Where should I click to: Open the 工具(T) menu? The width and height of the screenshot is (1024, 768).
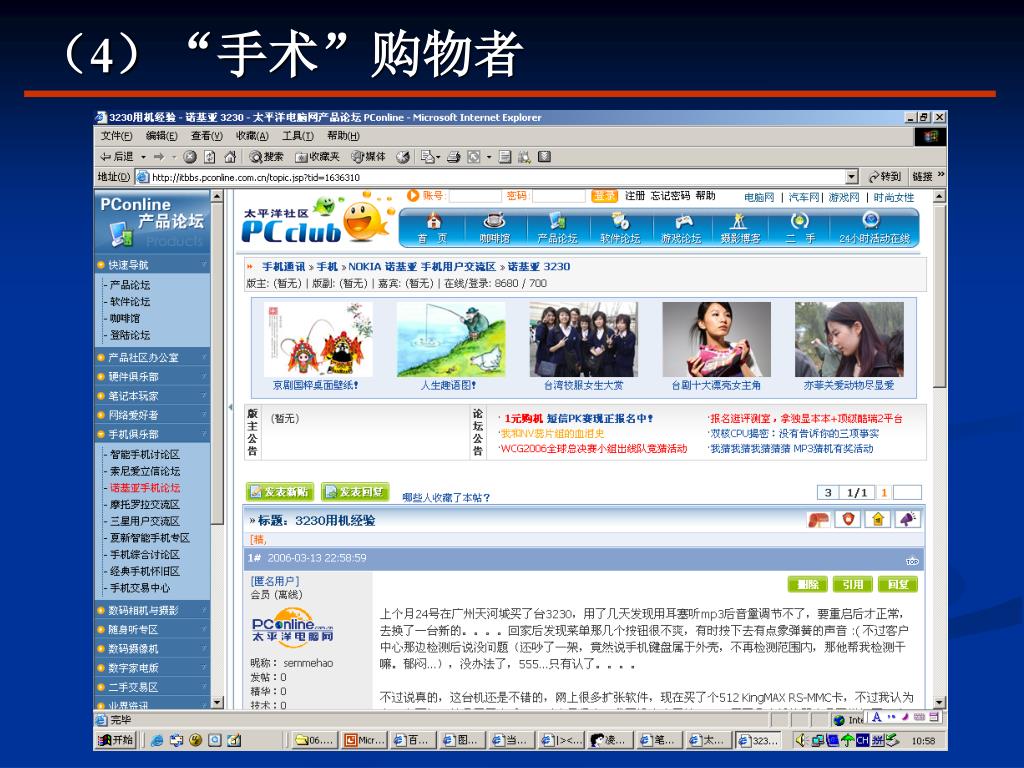click(298, 136)
